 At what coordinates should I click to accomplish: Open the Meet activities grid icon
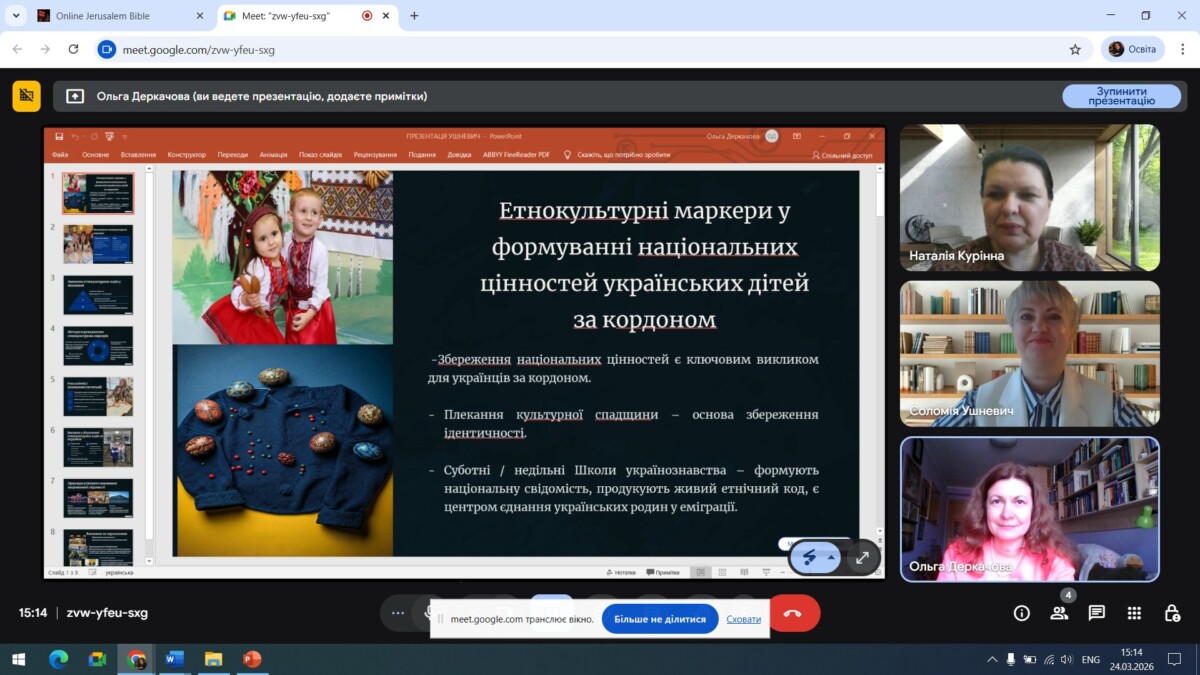tap(1134, 613)
